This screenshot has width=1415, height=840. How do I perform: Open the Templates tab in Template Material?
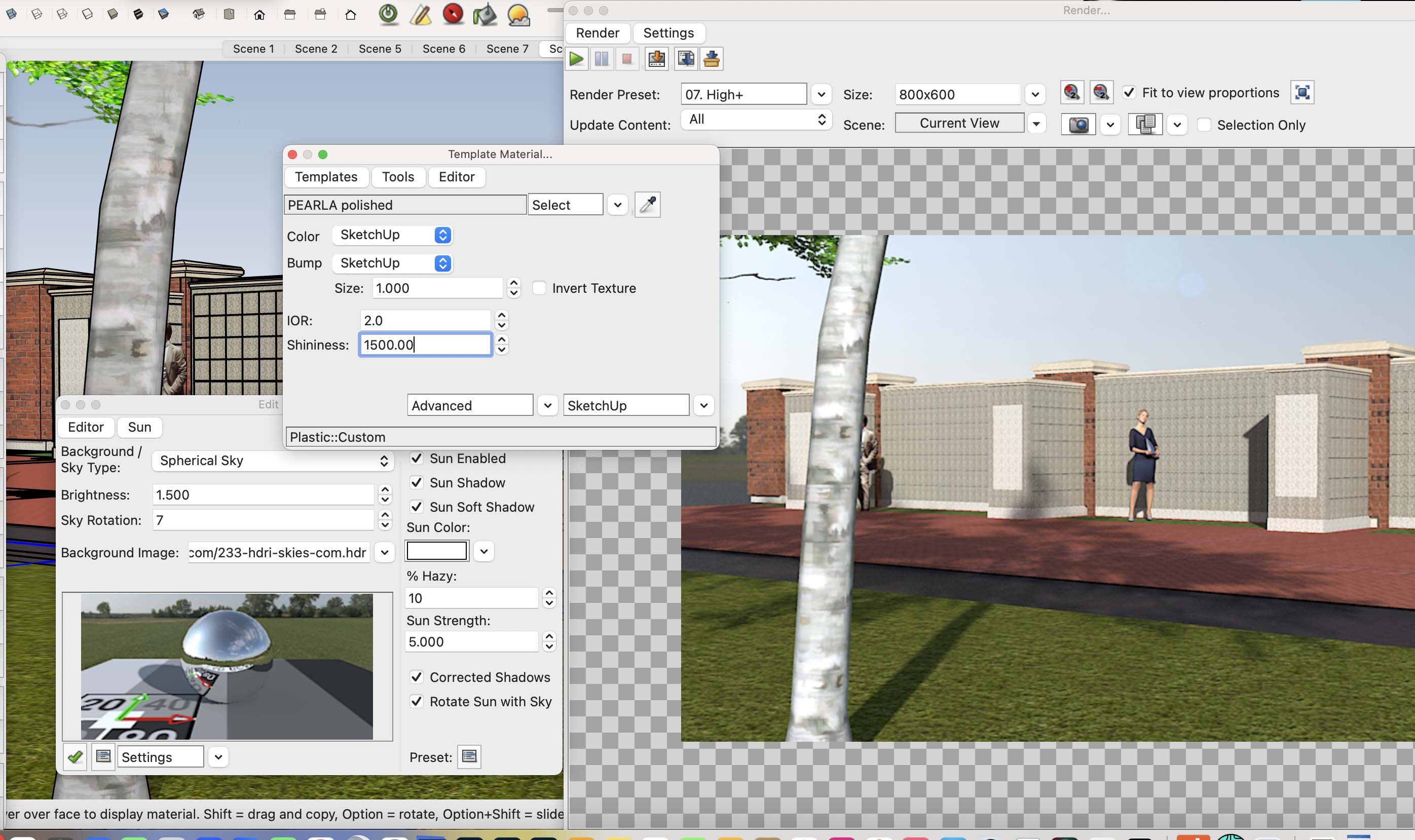[326, 177]
